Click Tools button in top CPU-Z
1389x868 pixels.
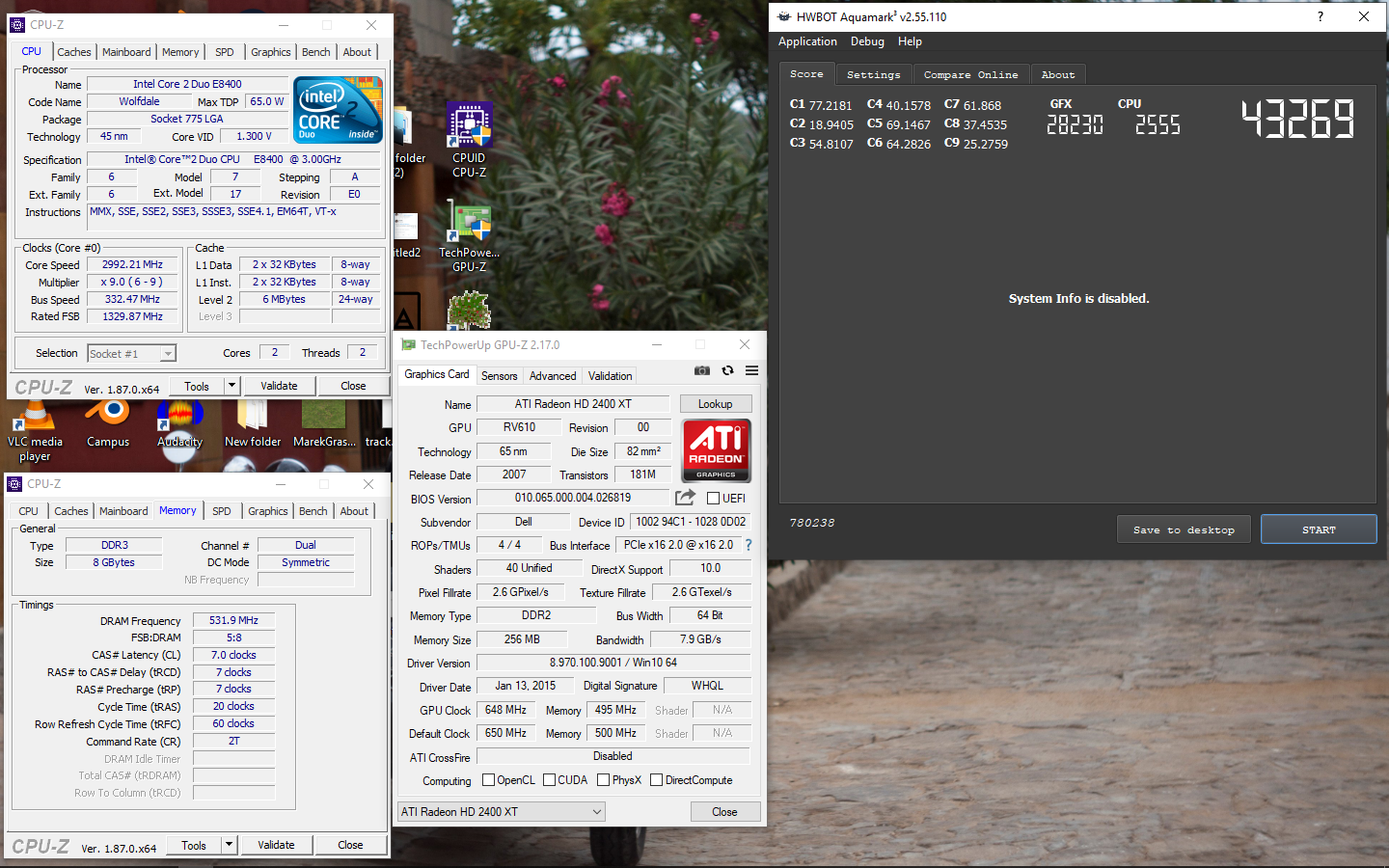pyautogui.click(x=197, y=386)
